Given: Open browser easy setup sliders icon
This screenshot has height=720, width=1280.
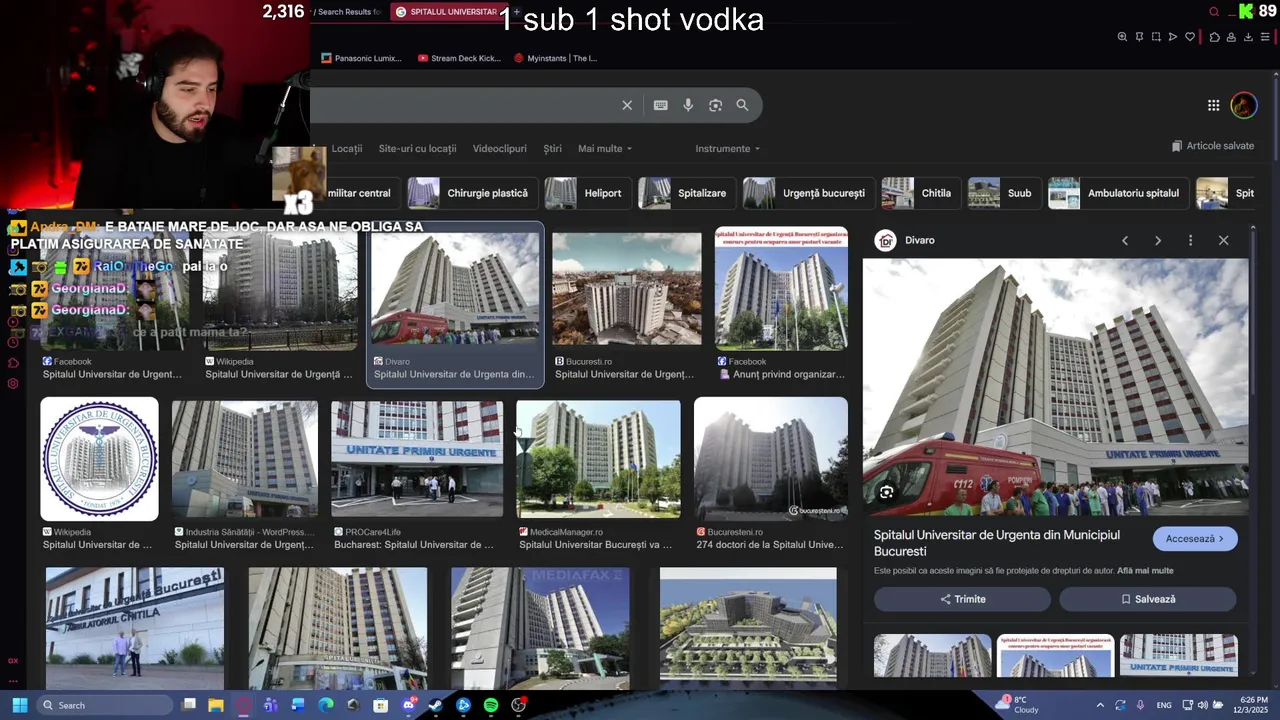Looking at the screenshot, I should coord(1265,37).
